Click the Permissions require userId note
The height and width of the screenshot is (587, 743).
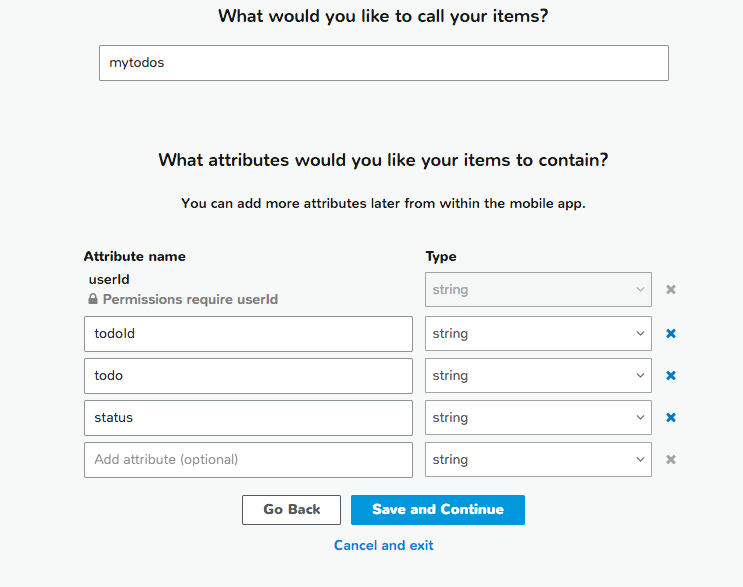(x=190, y=299)
